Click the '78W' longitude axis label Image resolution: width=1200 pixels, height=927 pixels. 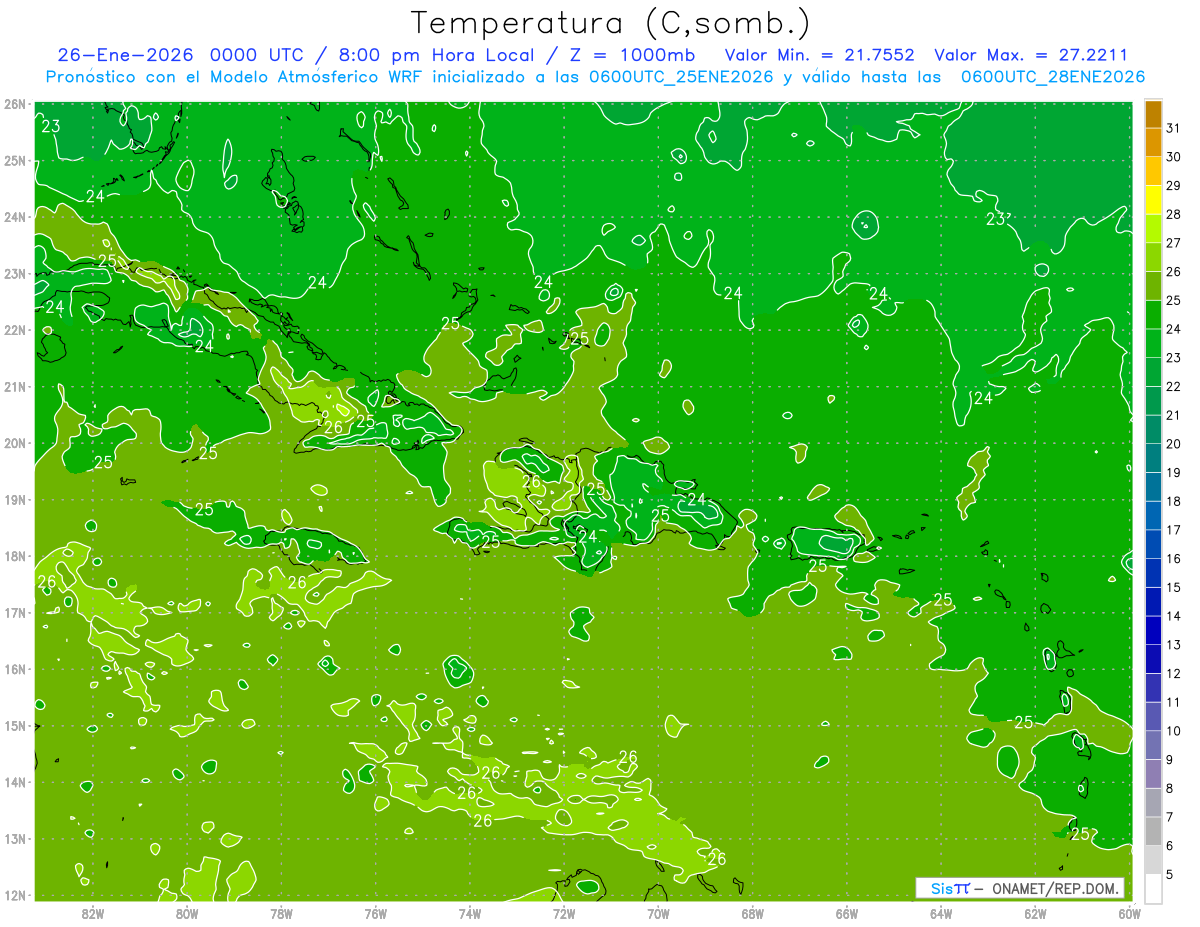pos(281,913)
